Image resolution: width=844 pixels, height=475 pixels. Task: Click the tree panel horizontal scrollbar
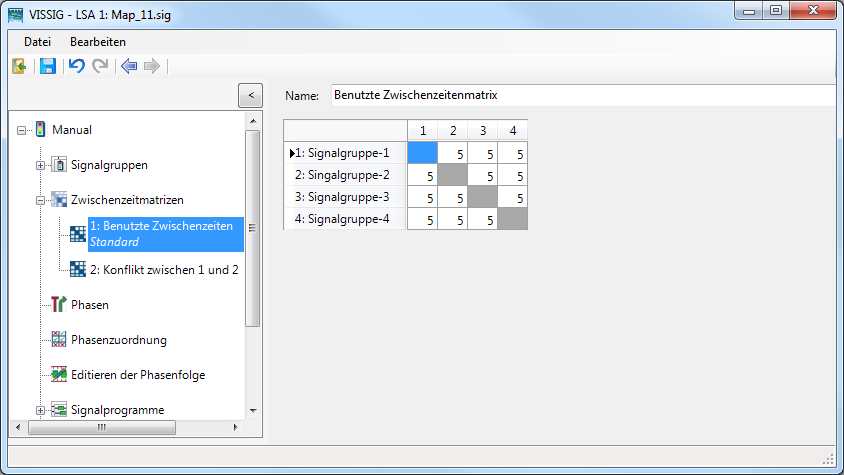[100, 427]
